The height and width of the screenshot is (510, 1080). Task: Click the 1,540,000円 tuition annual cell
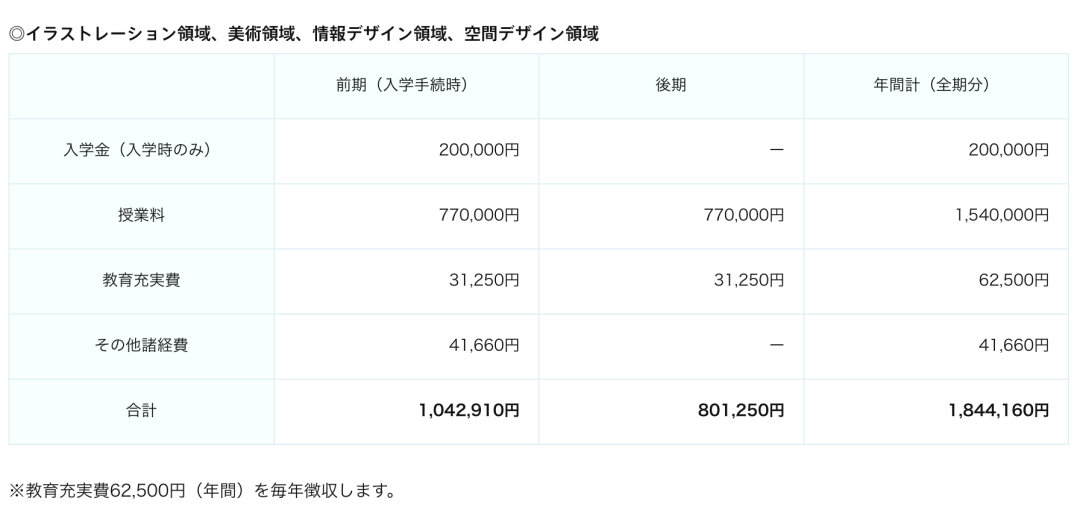tap(936, 216)
